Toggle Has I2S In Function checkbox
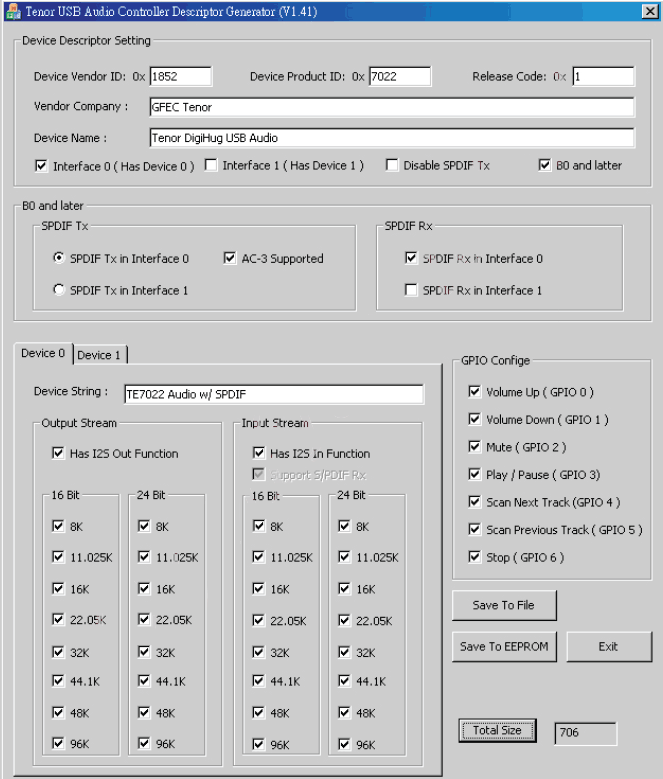 tap(259, 453)
